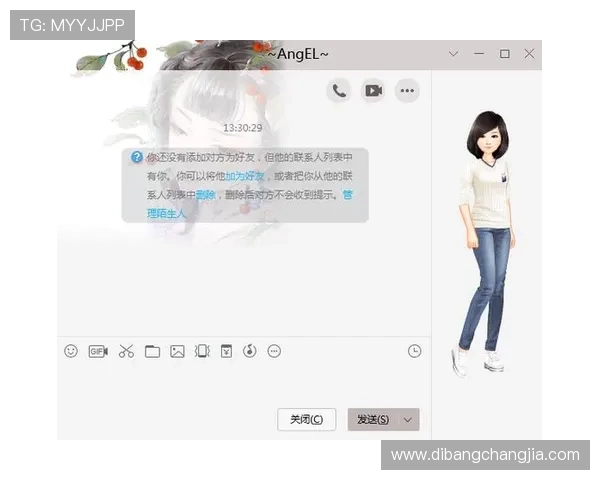Screen dimensions: 600x480
Task: Click the GIF recording icon
Action: pyautogui.click(x=98, y=351)
